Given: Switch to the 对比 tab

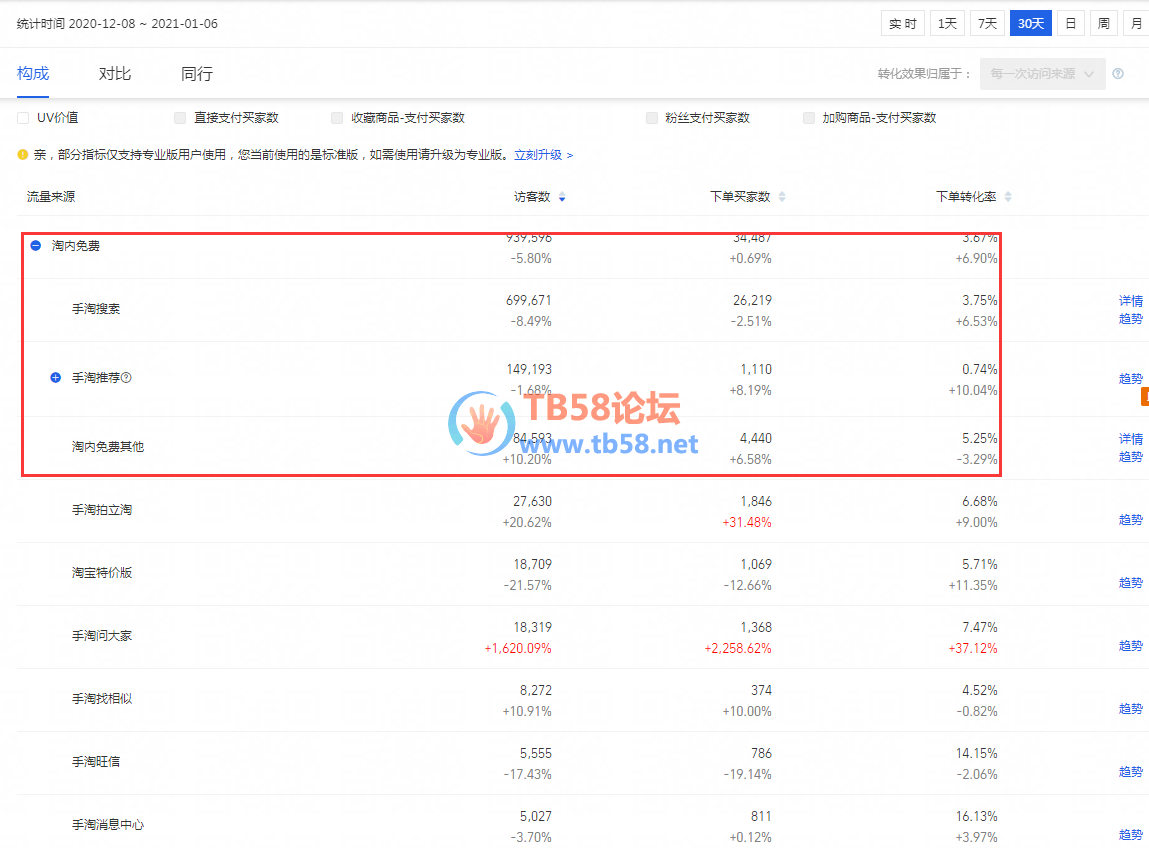Looking at the screenshot, I should coord(115,74).
